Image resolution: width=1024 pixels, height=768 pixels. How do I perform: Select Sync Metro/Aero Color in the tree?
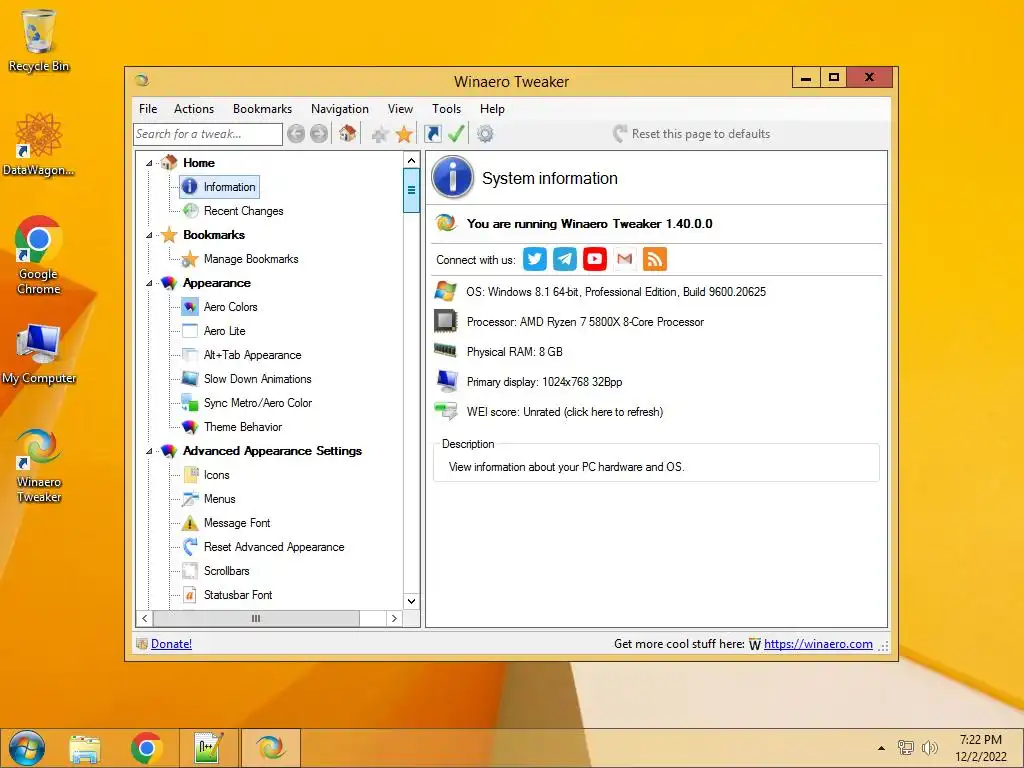click(x=257, y=403)
